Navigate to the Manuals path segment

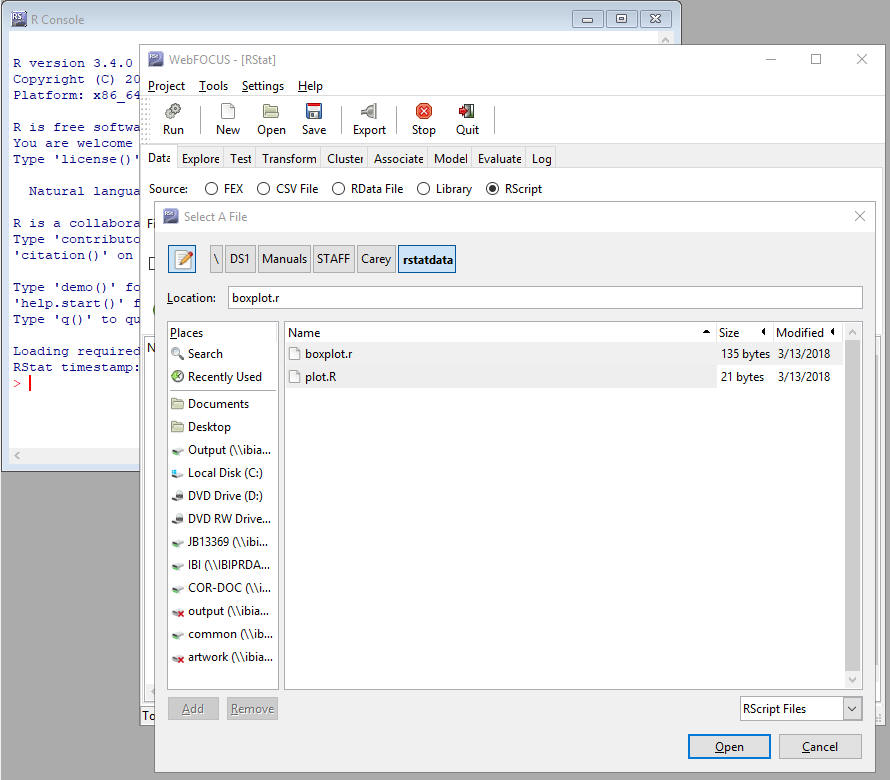click(284, 259)
